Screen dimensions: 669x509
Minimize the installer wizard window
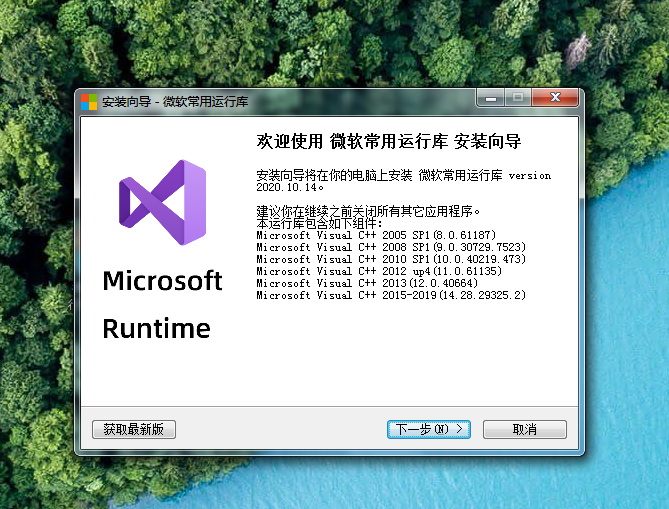click(491, 98)
